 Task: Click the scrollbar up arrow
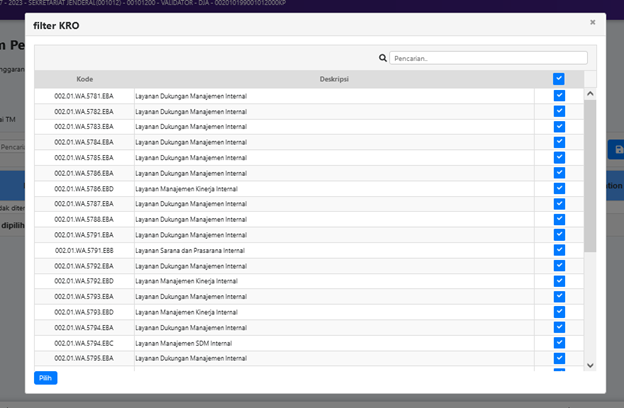tap(590, 94)
